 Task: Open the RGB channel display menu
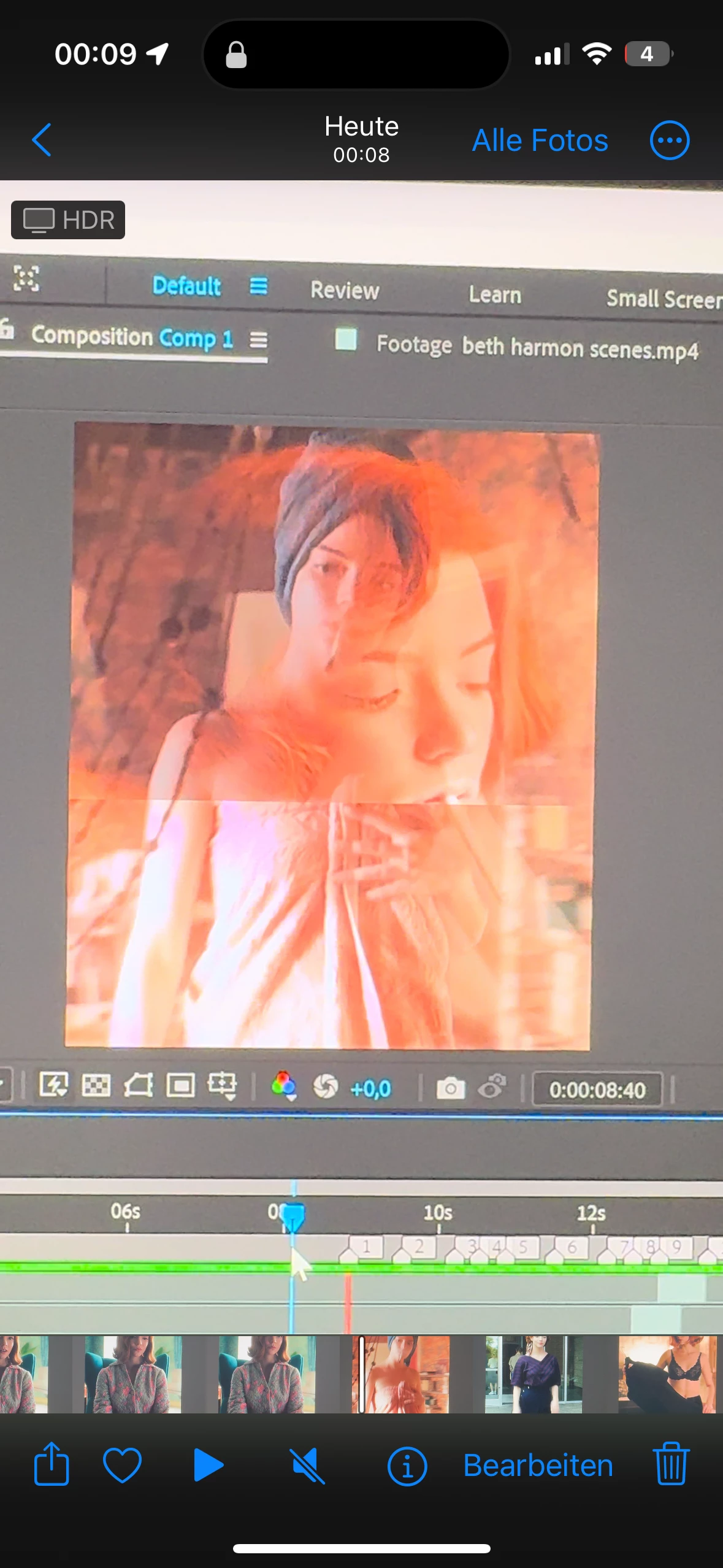click(284, 1086)
